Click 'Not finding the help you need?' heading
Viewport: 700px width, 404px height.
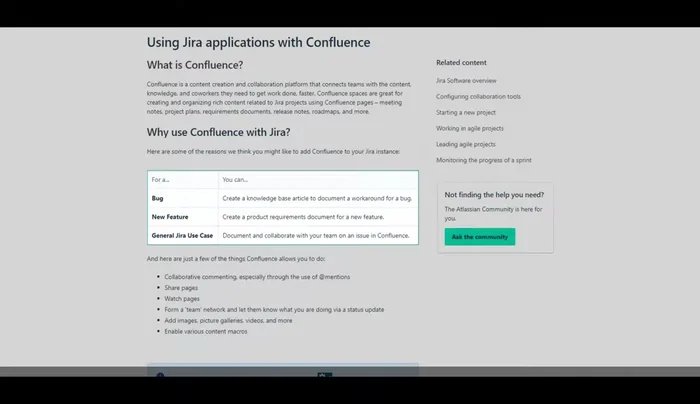tap(494, 195)
